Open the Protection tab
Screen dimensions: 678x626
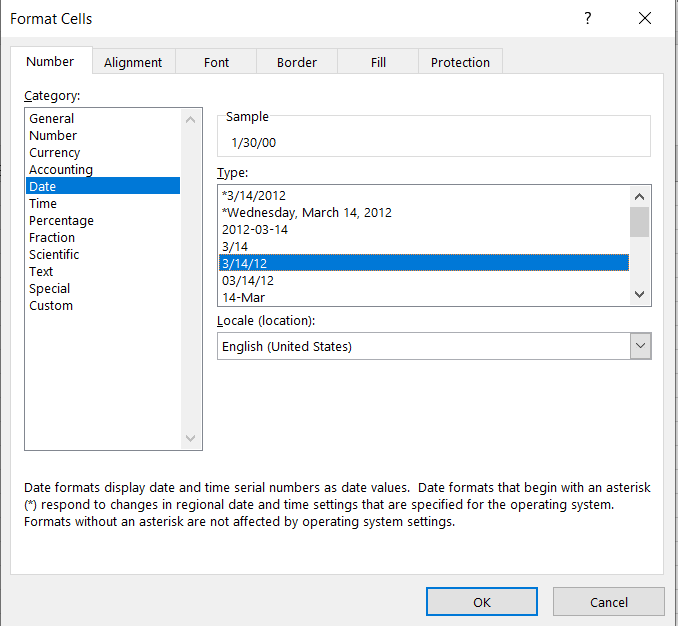(x=460, y=62)
